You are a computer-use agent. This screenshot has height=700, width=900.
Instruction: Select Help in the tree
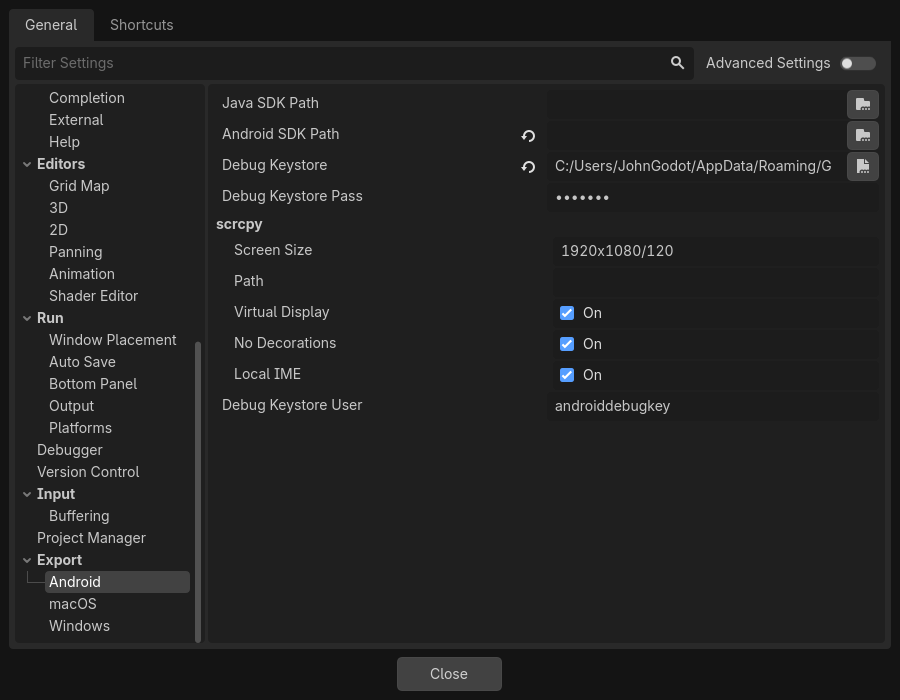pos(64,142)
